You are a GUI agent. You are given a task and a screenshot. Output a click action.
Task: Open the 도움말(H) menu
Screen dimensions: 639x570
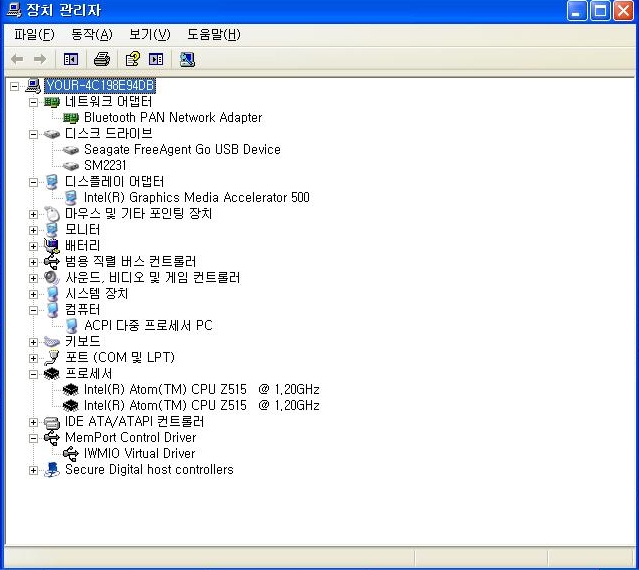pyautogui.click(x=214, y=35)
